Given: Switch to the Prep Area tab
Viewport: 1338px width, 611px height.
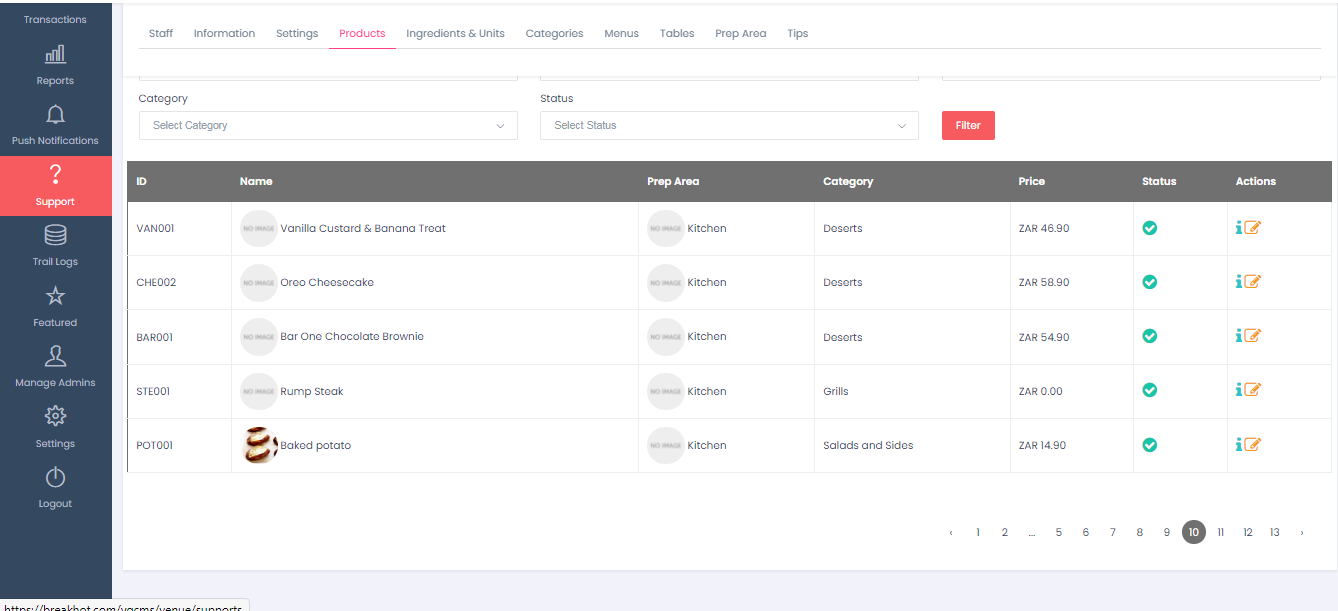Looking at the screenshot, I should 740,33.
